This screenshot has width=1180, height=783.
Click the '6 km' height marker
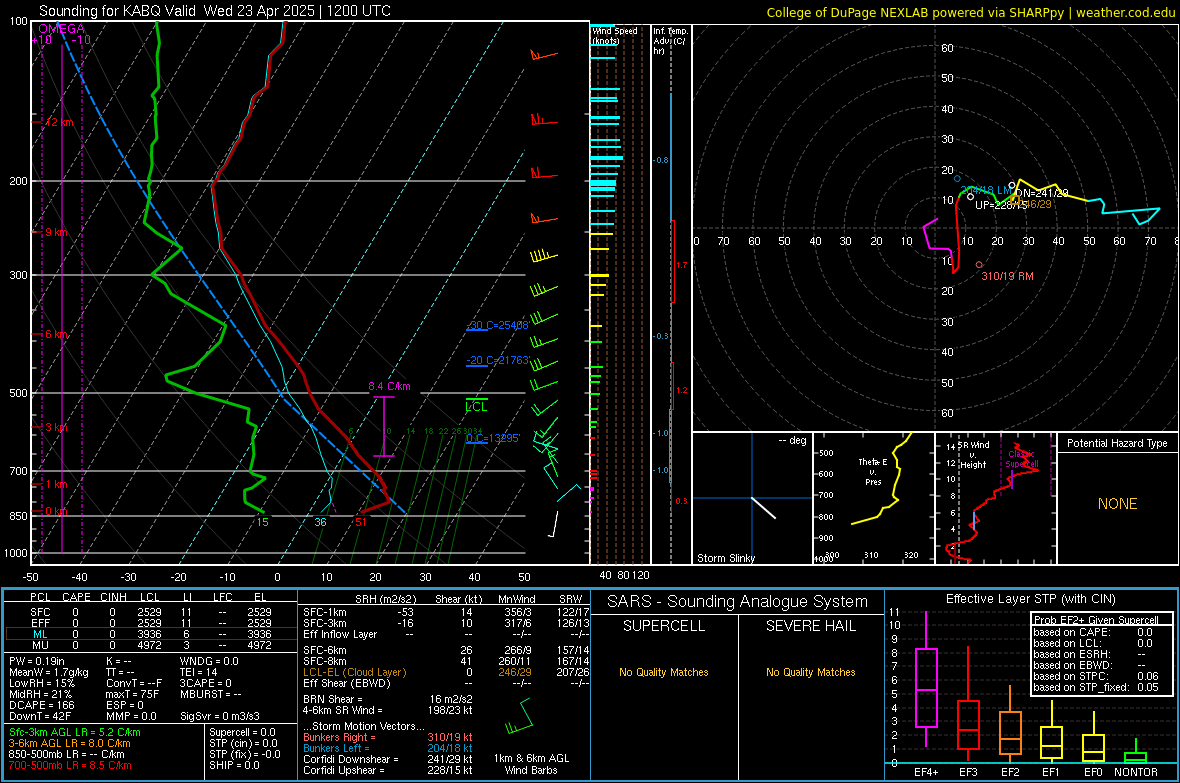[x=56, y=334]
